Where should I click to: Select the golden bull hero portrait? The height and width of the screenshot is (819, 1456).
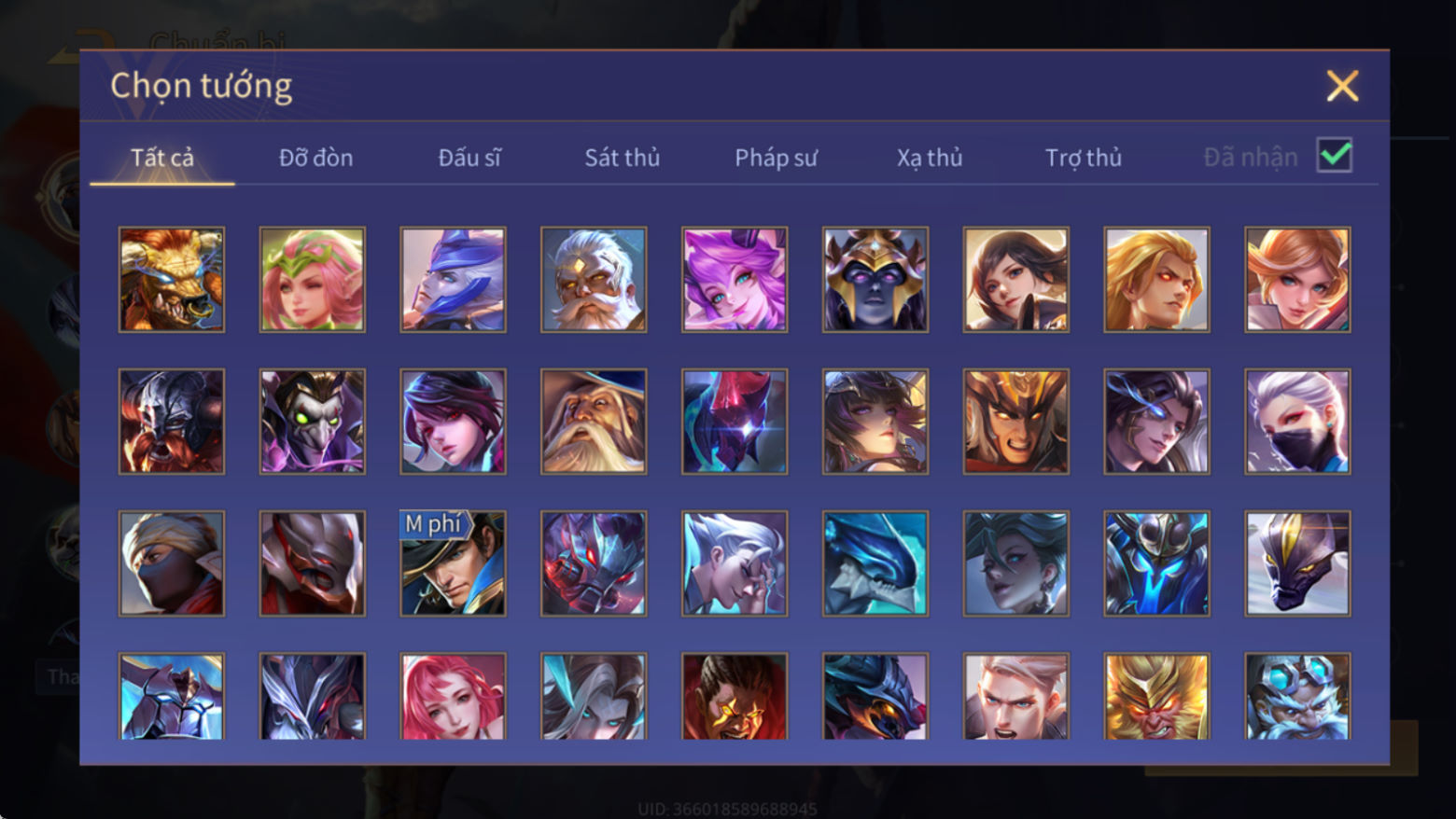[172, 280]
